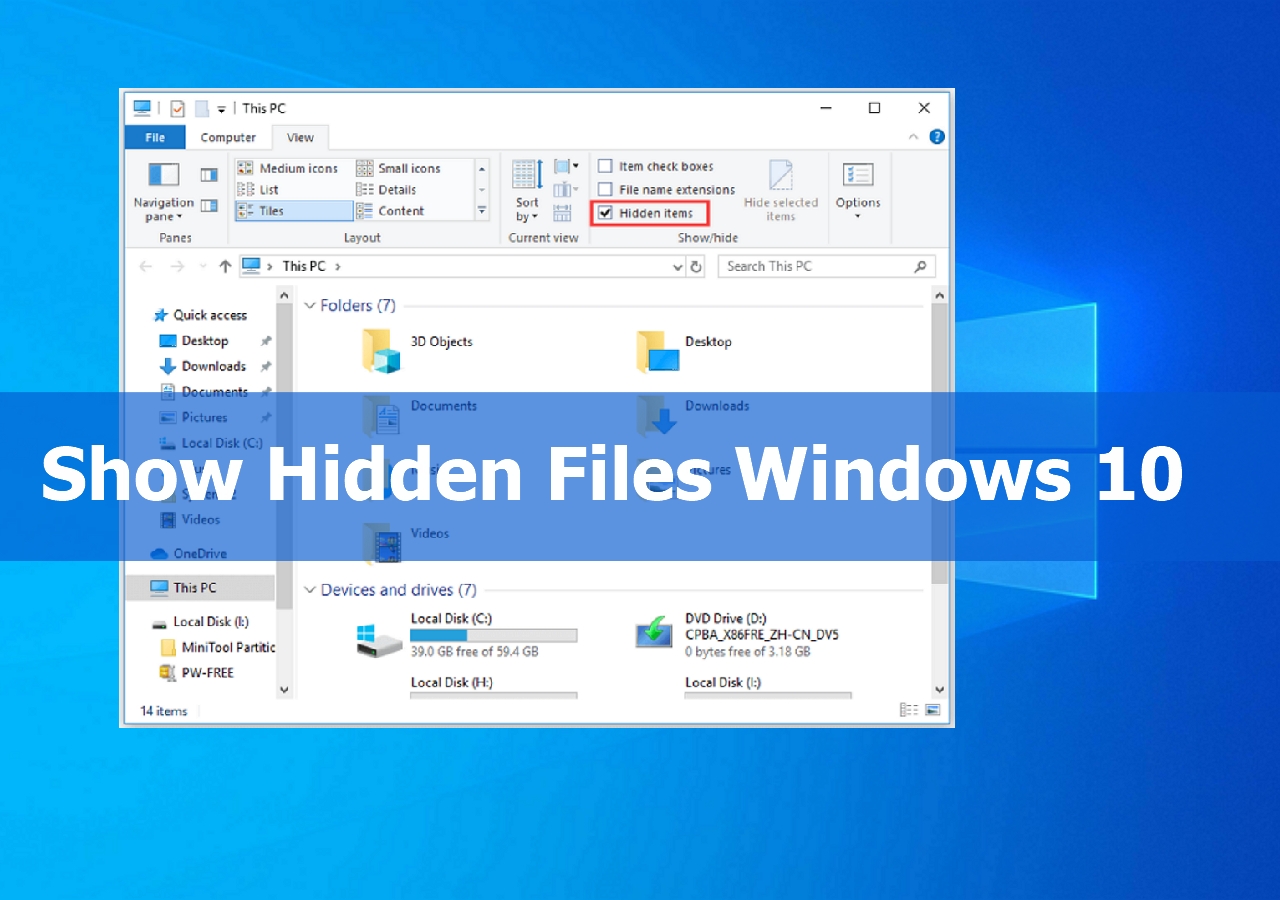Switch to the List layout
This screenshot has width=1280, height=900.
tap(258, 189)
